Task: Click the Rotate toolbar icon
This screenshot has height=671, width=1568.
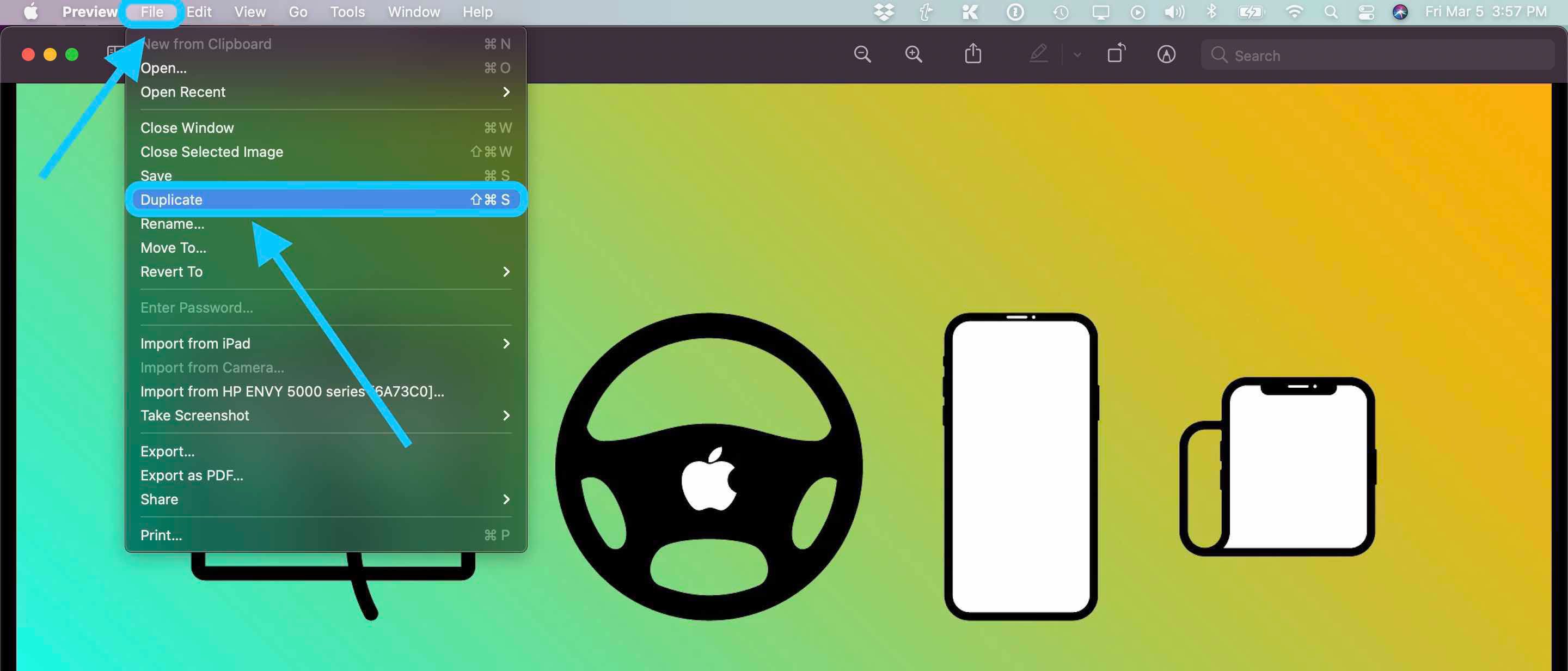Action: [1116, 53]
